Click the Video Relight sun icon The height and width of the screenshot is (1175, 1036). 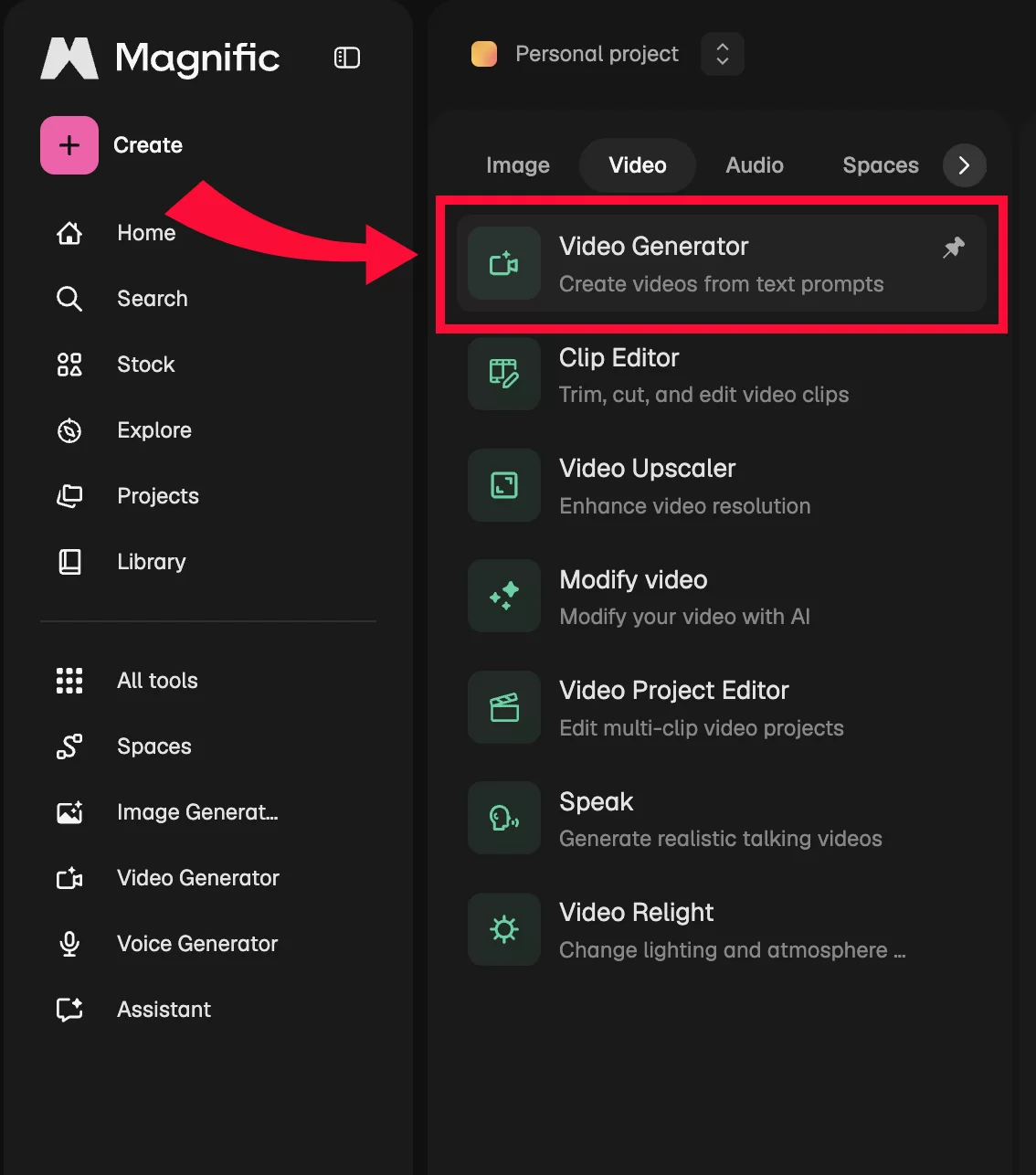coord(504,929)
